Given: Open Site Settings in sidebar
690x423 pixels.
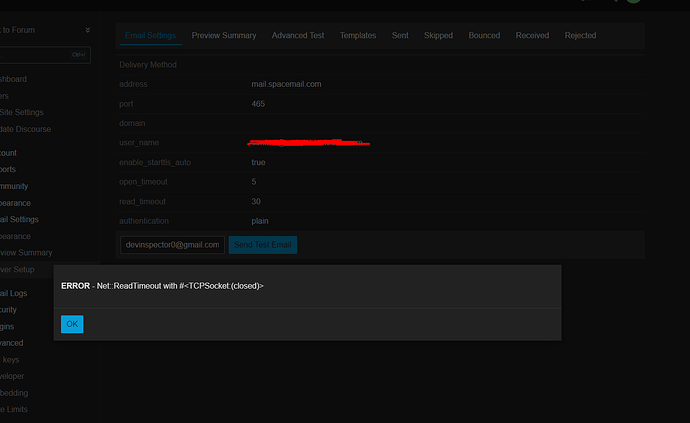Looking at the screenshot, I should click(22, 112).
